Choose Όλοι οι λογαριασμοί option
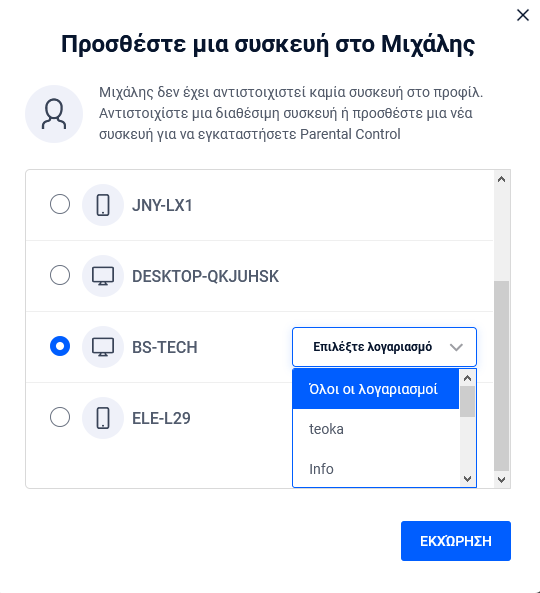540x593 pixels. coord(376,389)
